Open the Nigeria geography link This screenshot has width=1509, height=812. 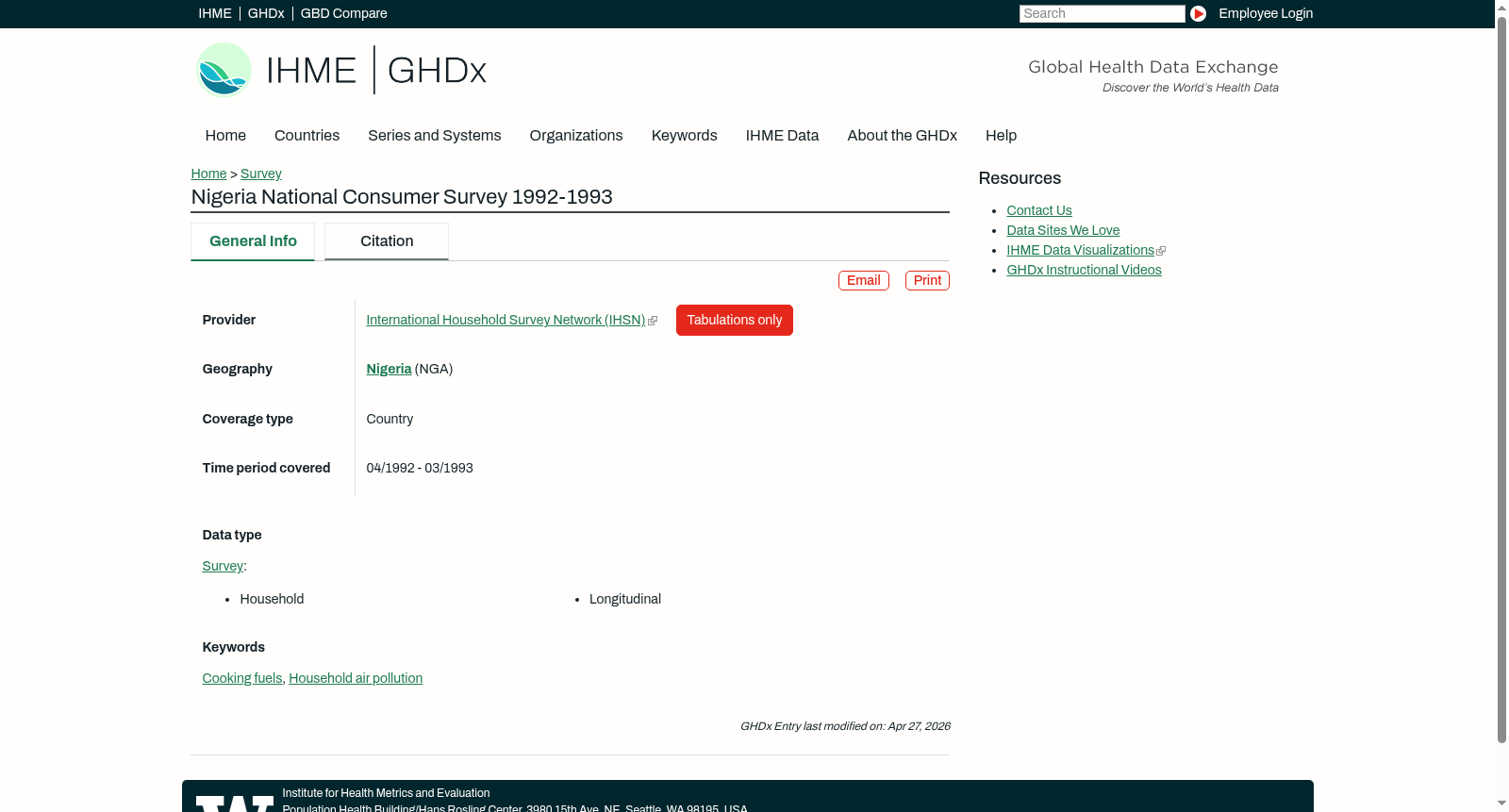389,370
